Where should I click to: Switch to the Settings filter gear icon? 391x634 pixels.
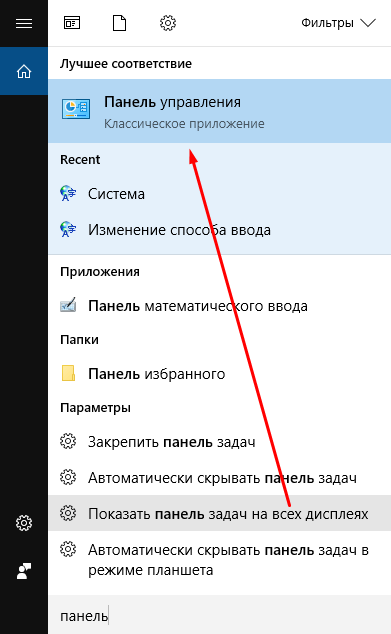168,23
